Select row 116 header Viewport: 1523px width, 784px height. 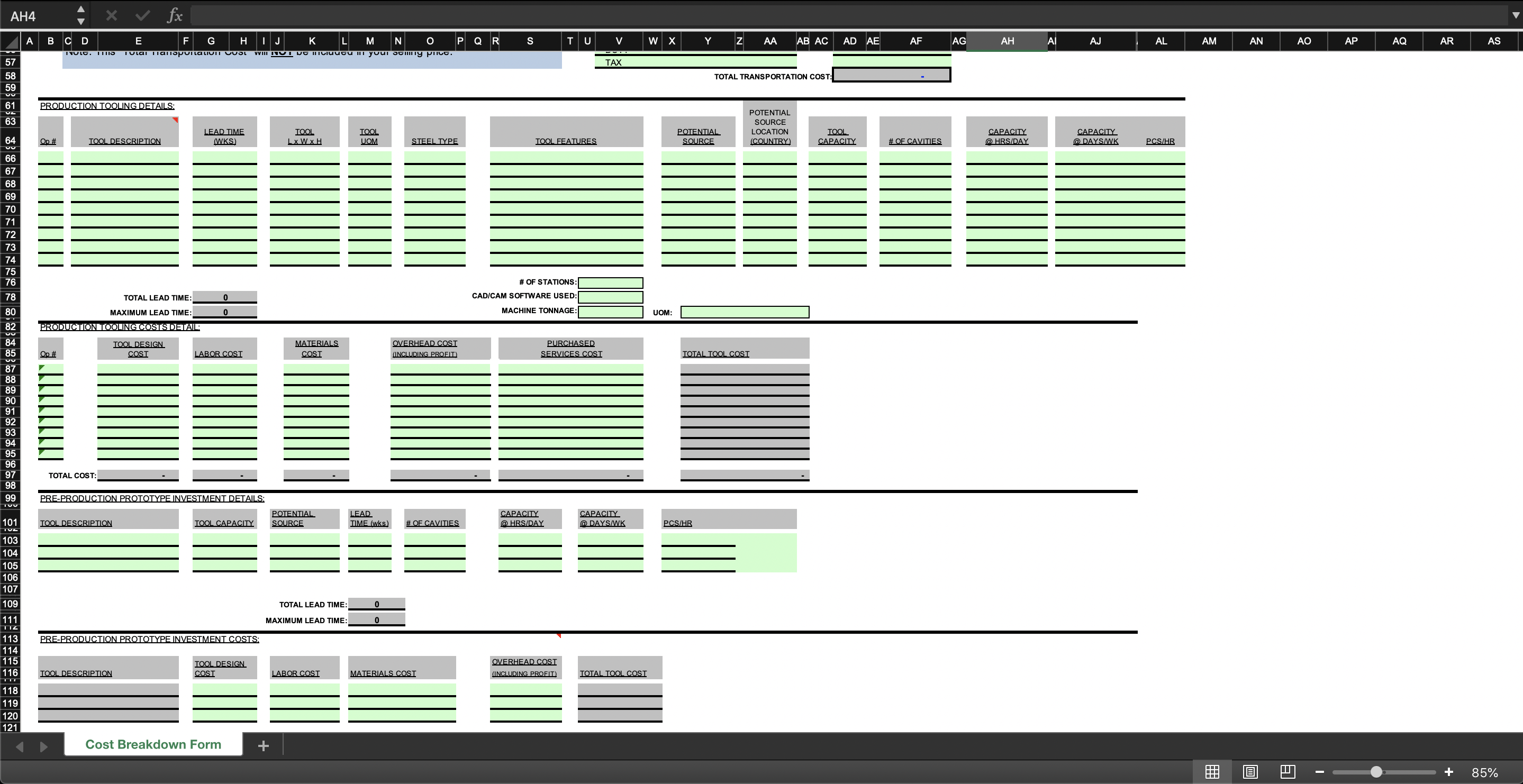pyautogui.click(x=10, y=673)
